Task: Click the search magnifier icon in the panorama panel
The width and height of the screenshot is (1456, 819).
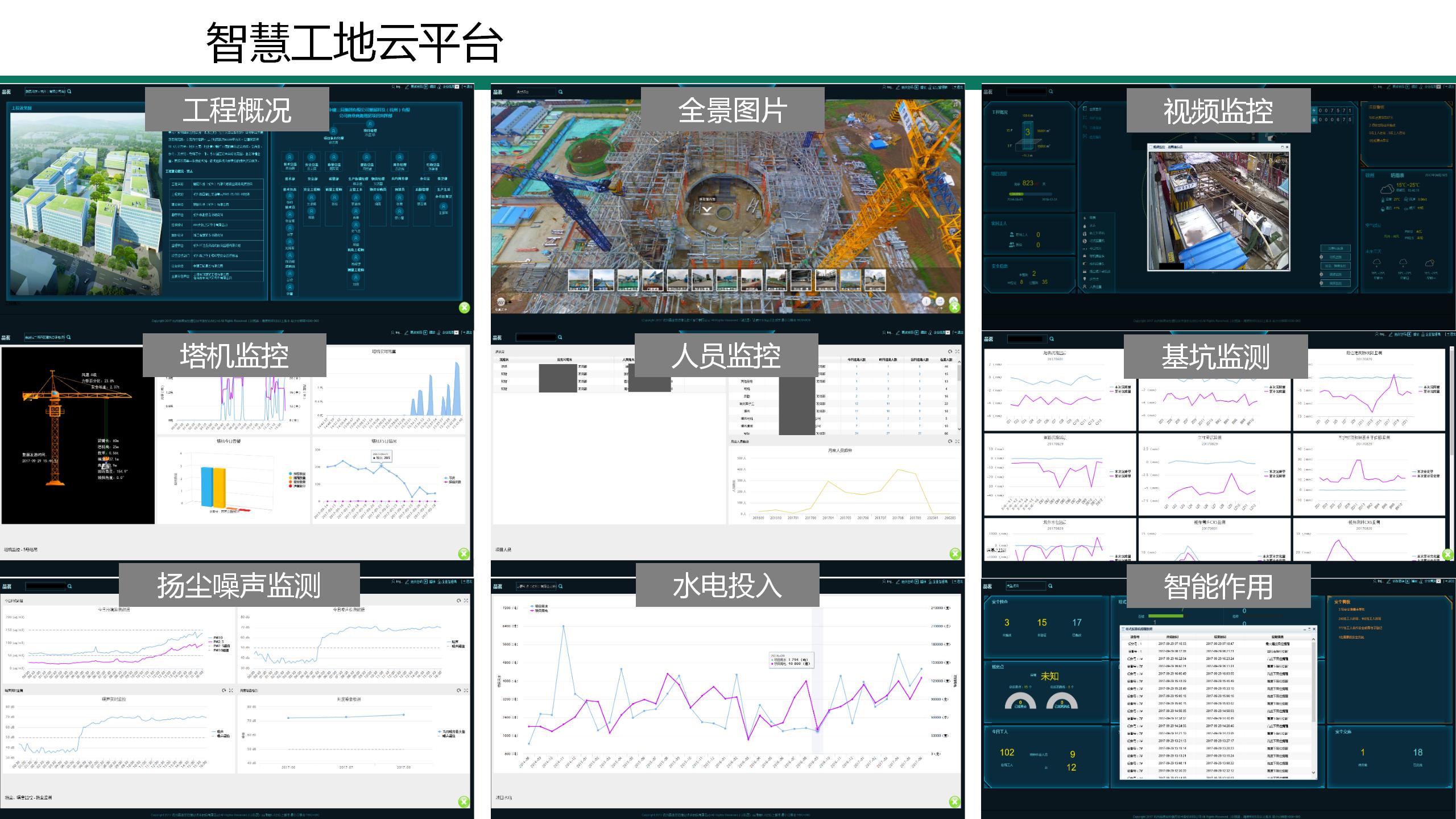Action: (561, 92)
